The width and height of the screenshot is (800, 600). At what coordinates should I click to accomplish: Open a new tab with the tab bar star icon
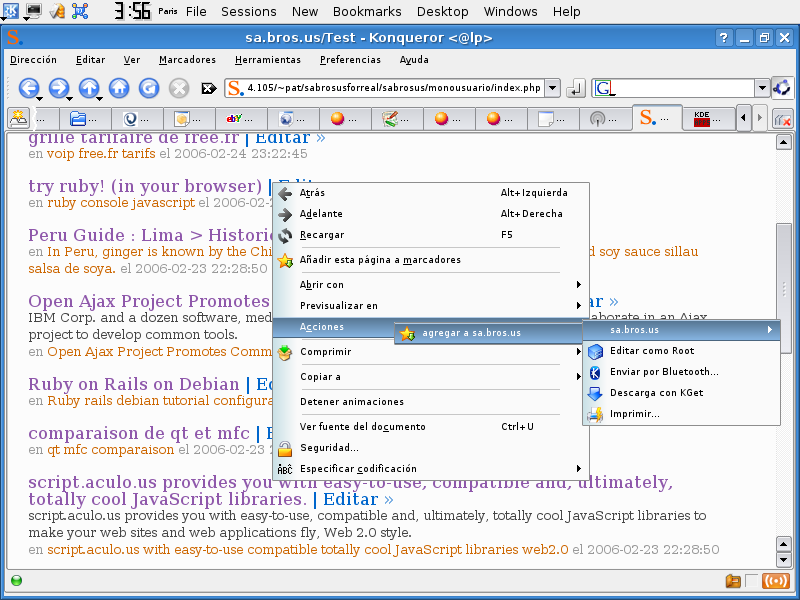tap(19, 118)
